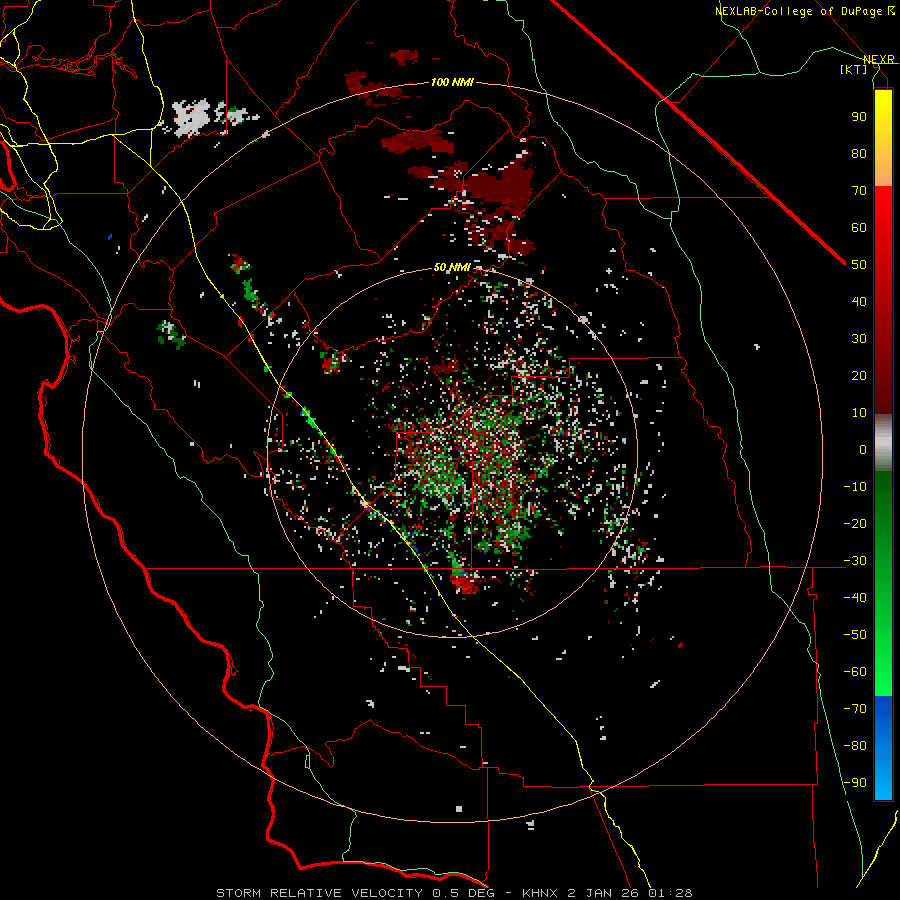Click the 80 value on velocity scale
Screen dimensions: 900x900
[x=859, y=153]
